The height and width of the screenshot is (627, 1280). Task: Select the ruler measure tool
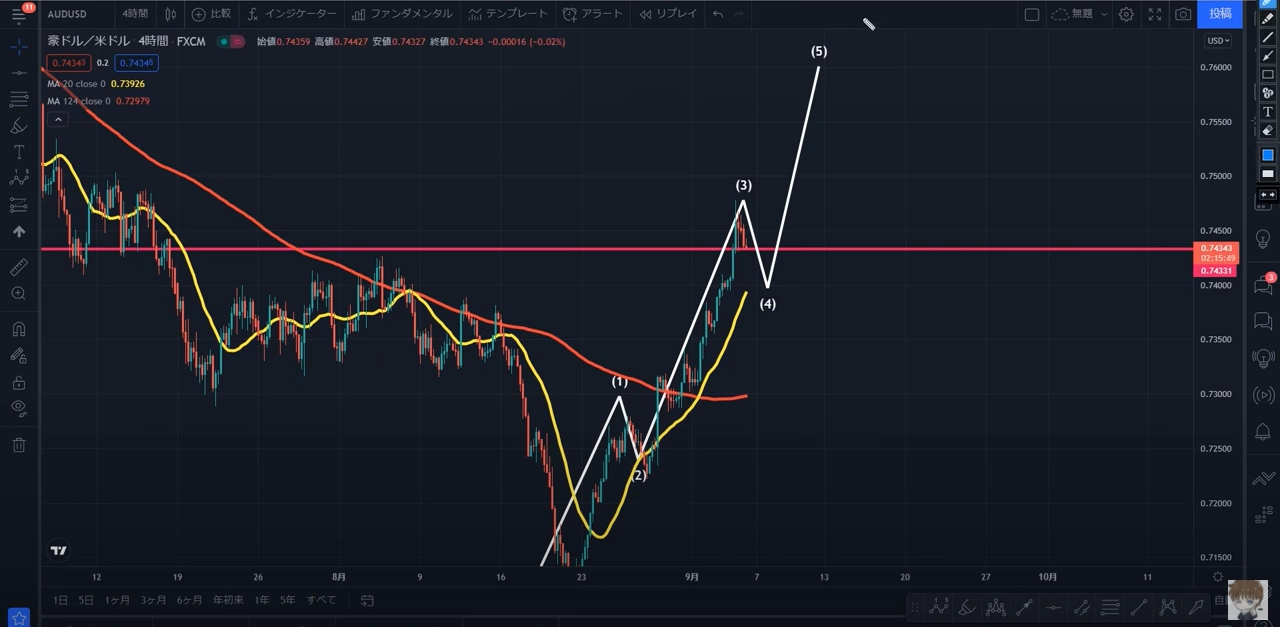click(x=18, y=267)
